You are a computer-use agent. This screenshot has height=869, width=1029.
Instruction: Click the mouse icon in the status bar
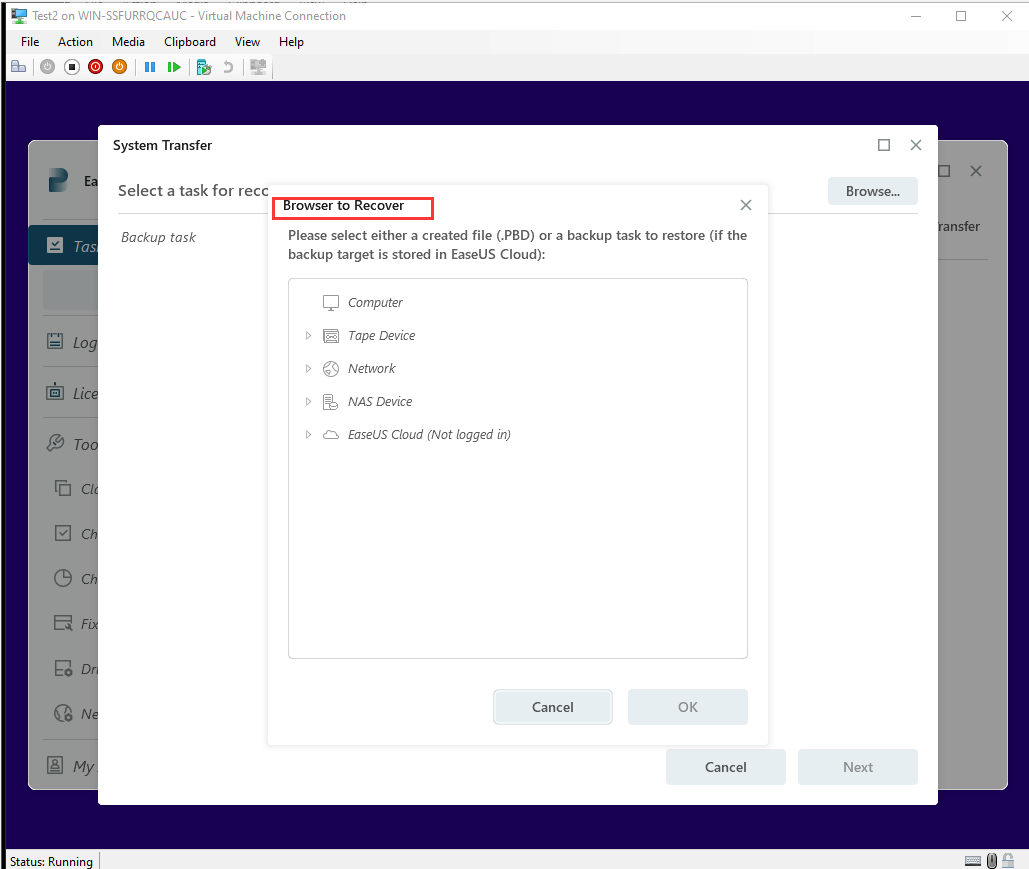pos(992,860)
